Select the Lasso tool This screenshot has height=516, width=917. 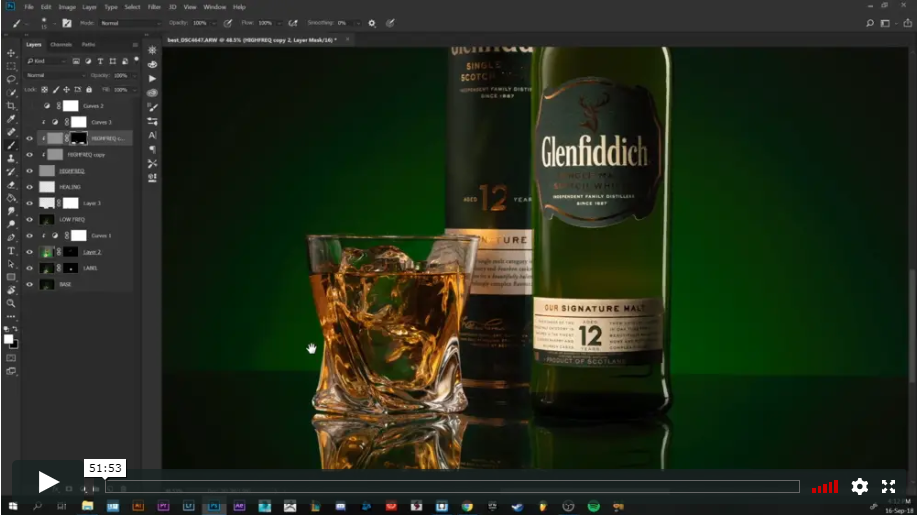coord(11,79)
